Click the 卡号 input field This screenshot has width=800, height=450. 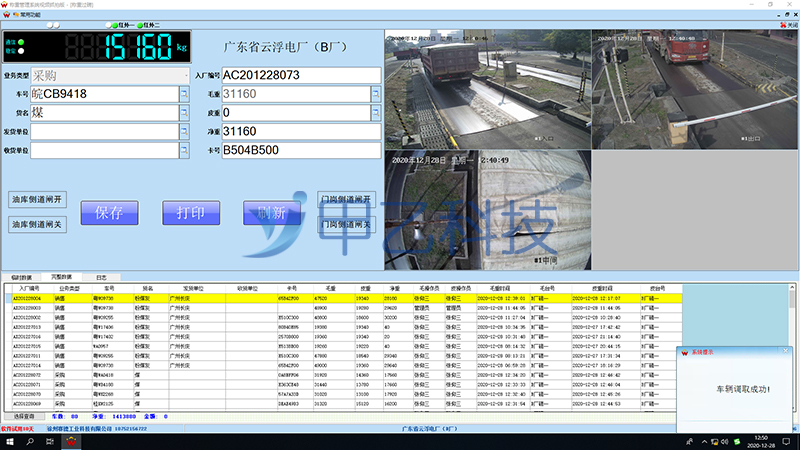[x=300, y=151]
